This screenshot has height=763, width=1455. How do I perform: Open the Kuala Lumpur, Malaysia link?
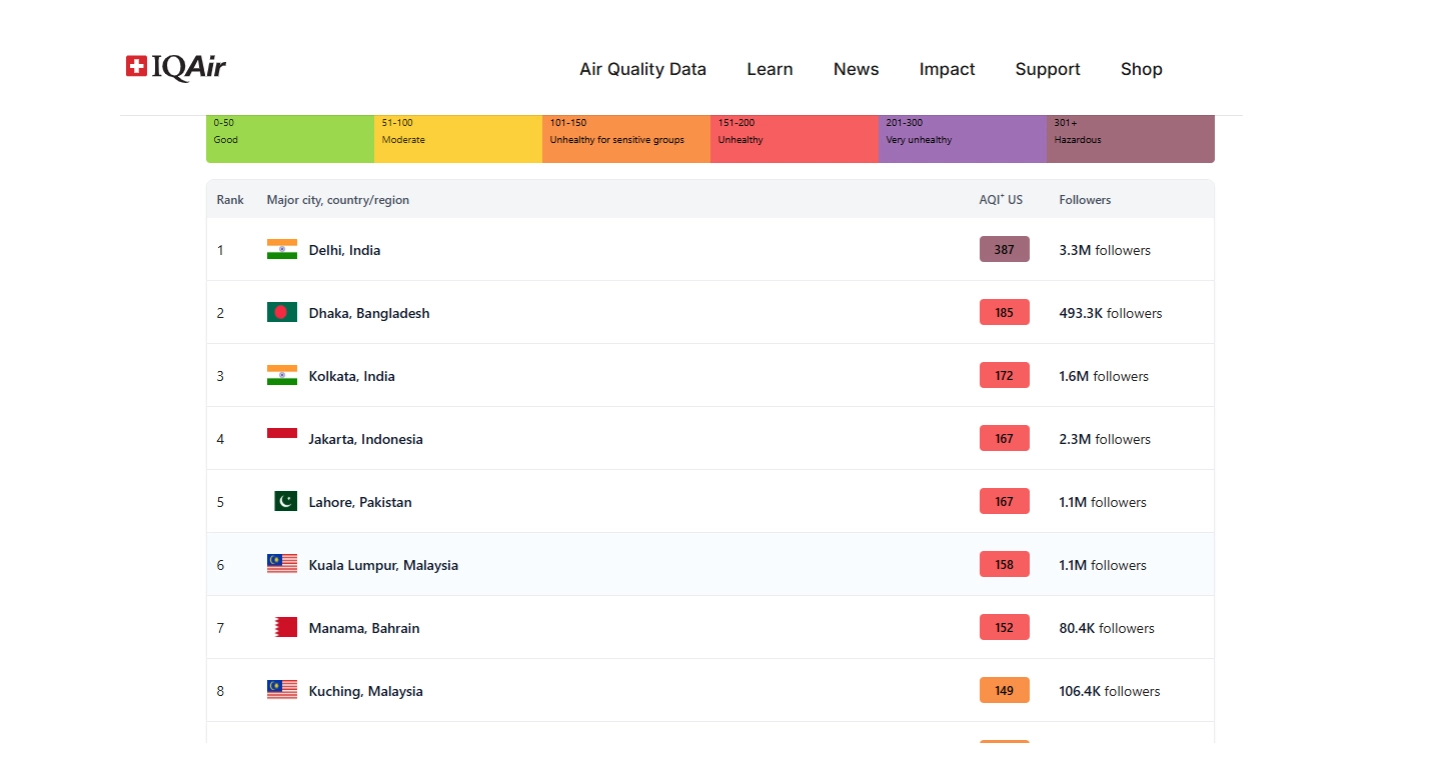tap(384, 565)
